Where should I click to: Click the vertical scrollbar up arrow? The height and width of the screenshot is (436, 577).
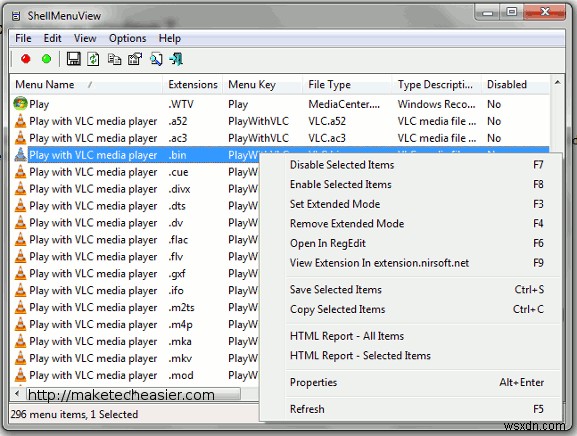pos(557,82)
